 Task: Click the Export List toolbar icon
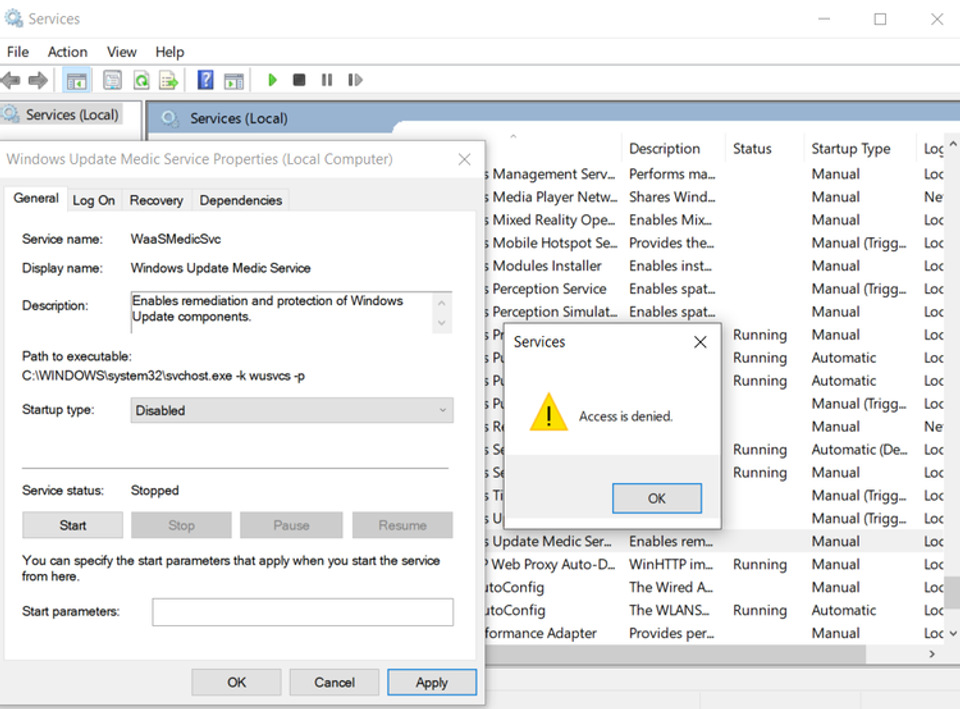click(168, 80)
